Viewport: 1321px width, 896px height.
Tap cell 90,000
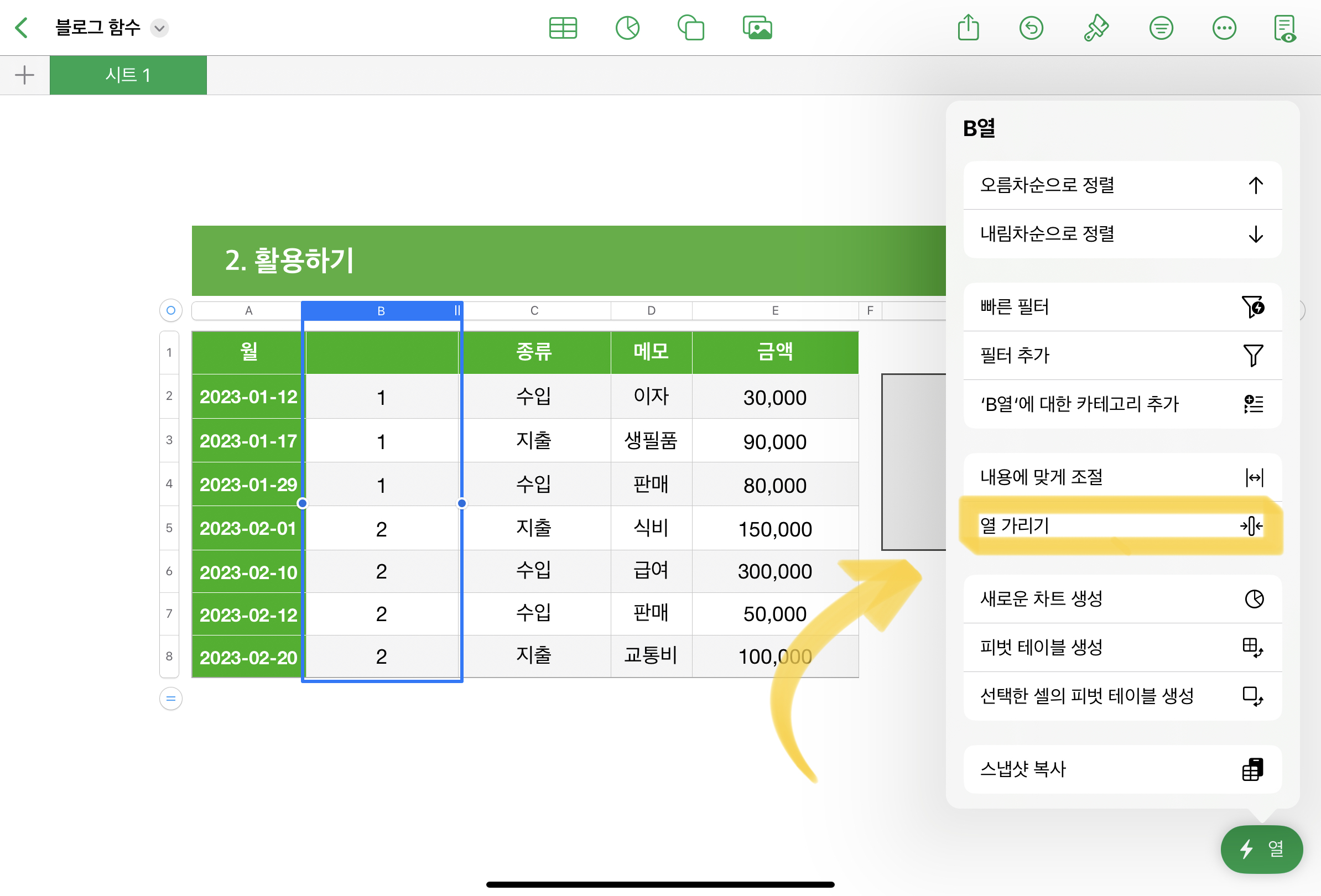click(776, 441)
